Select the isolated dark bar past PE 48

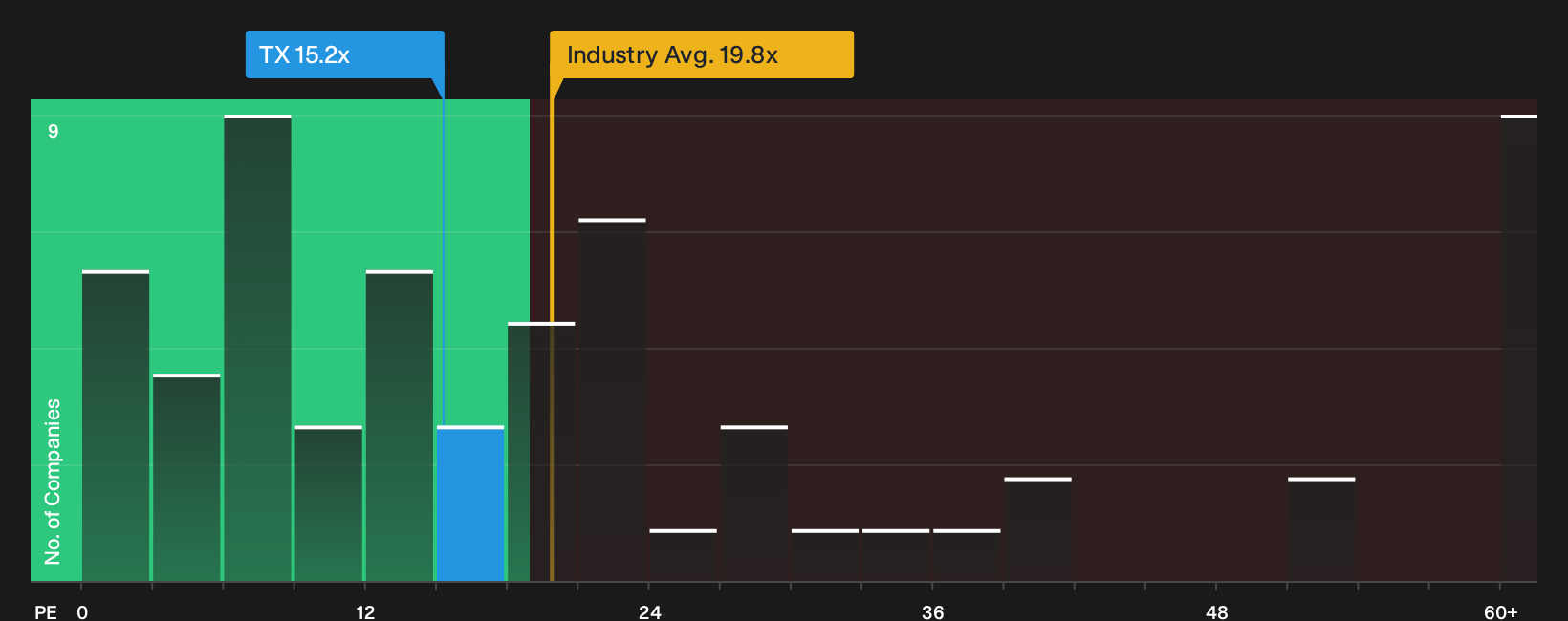[x=1321, y=529]
